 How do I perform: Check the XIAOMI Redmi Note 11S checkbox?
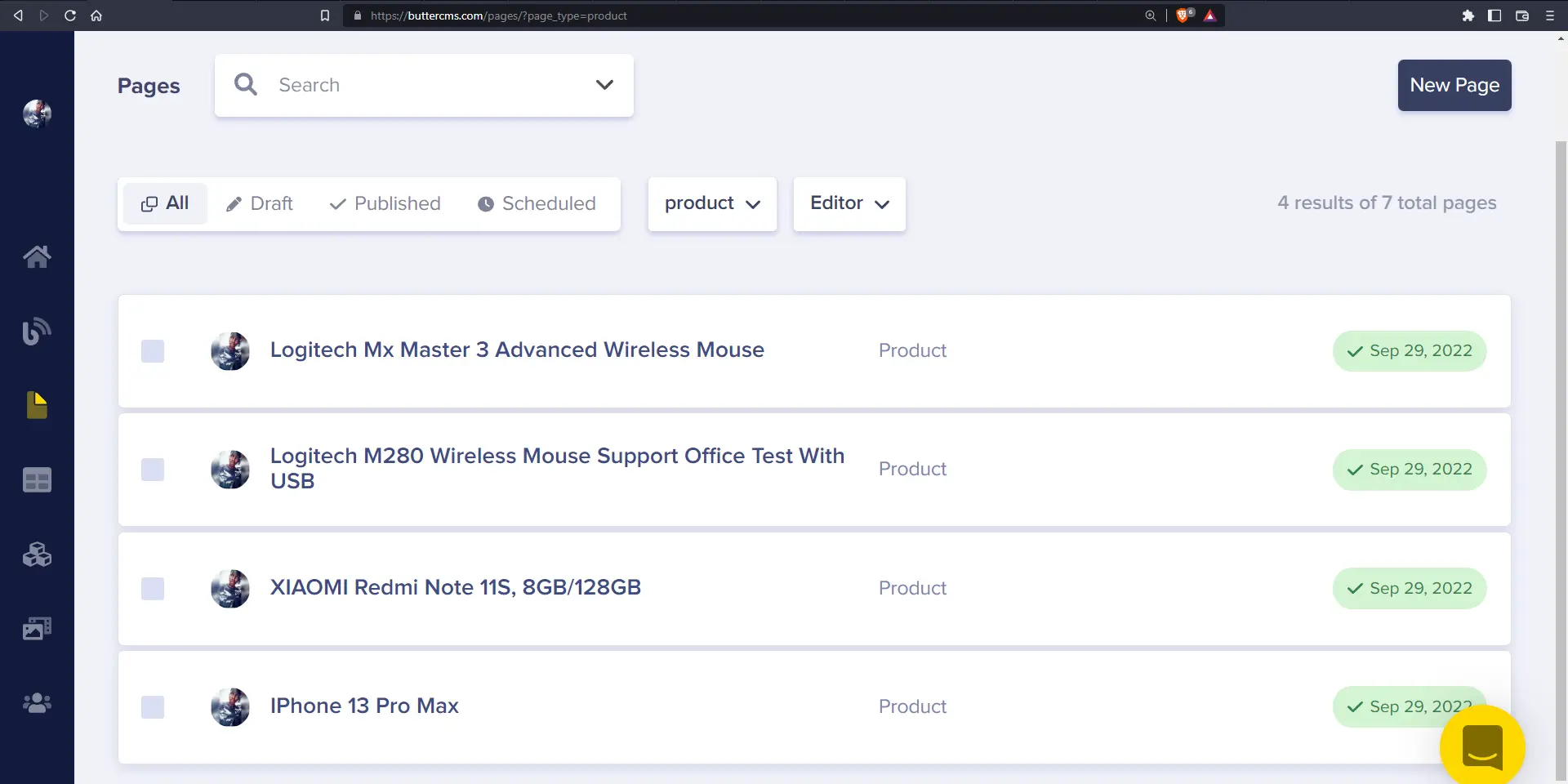point(153,589)
